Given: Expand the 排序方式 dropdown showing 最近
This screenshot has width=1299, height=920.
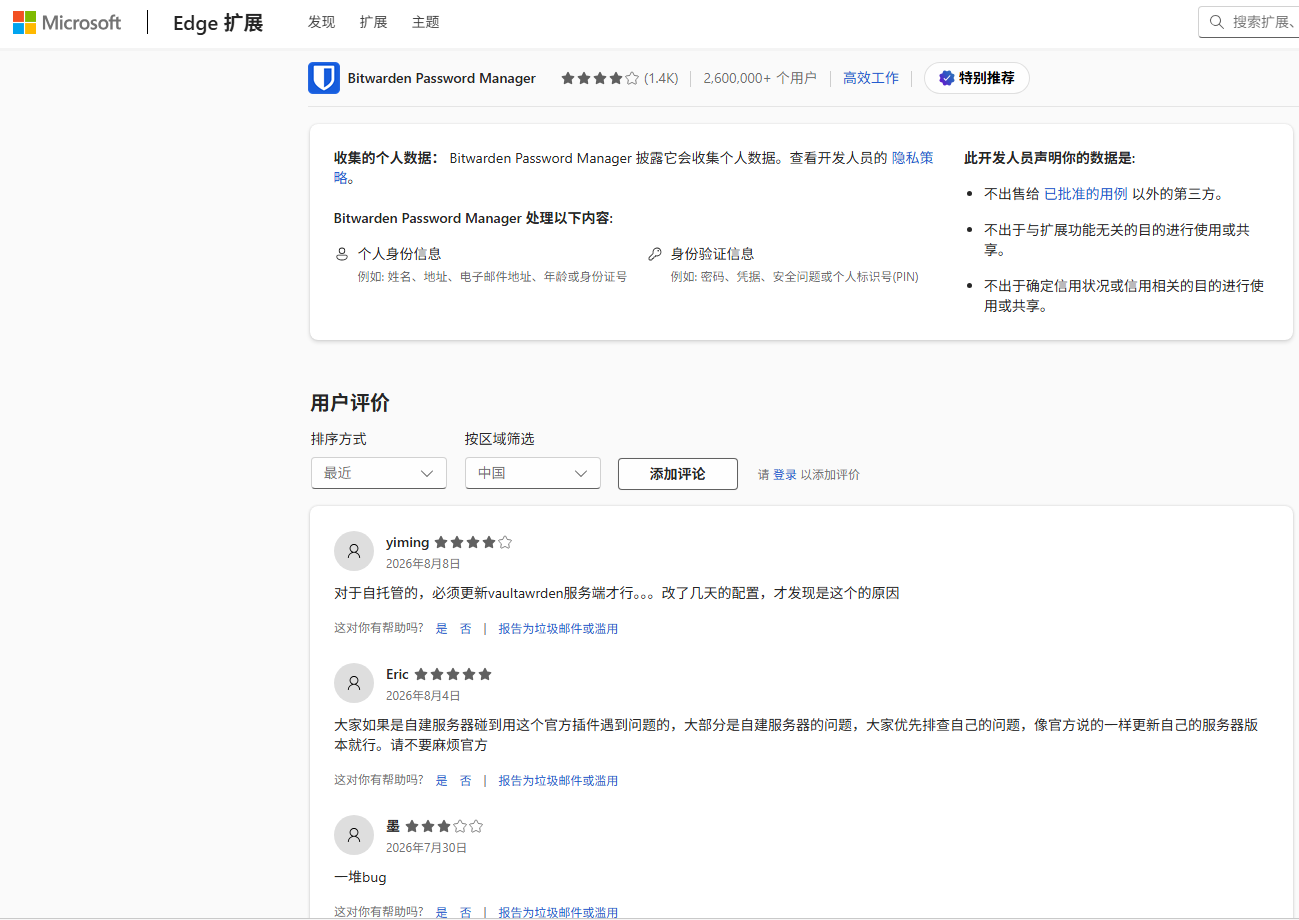Looking at the screenshot, I should coord(379,473).
